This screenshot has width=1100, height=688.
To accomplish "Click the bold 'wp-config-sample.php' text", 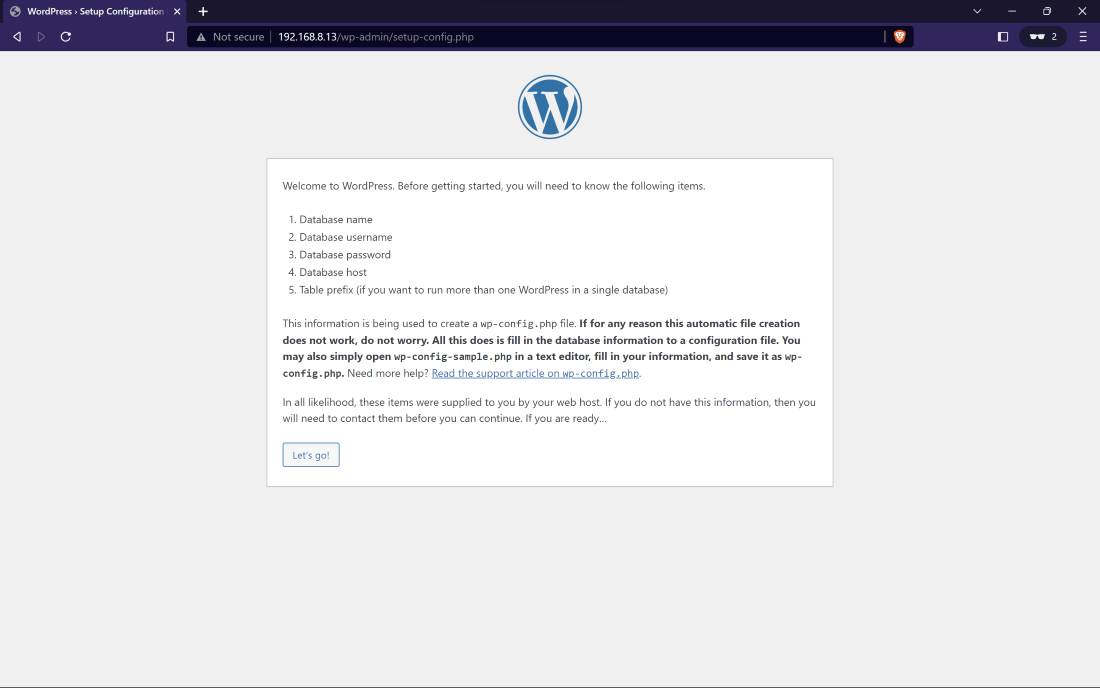I will 452,357.
